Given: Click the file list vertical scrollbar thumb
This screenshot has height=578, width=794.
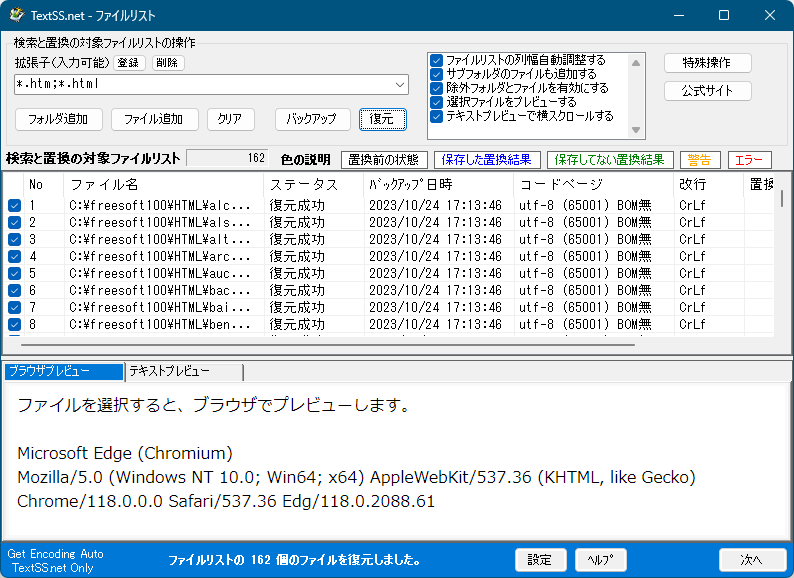Looking at the screenshot, I should click(x=782, y=198).
